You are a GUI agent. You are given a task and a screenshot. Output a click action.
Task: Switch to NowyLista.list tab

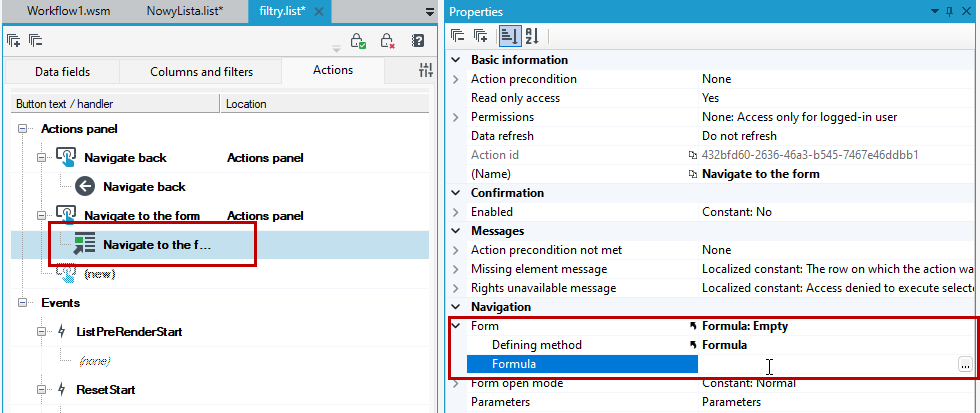point(184,11)
